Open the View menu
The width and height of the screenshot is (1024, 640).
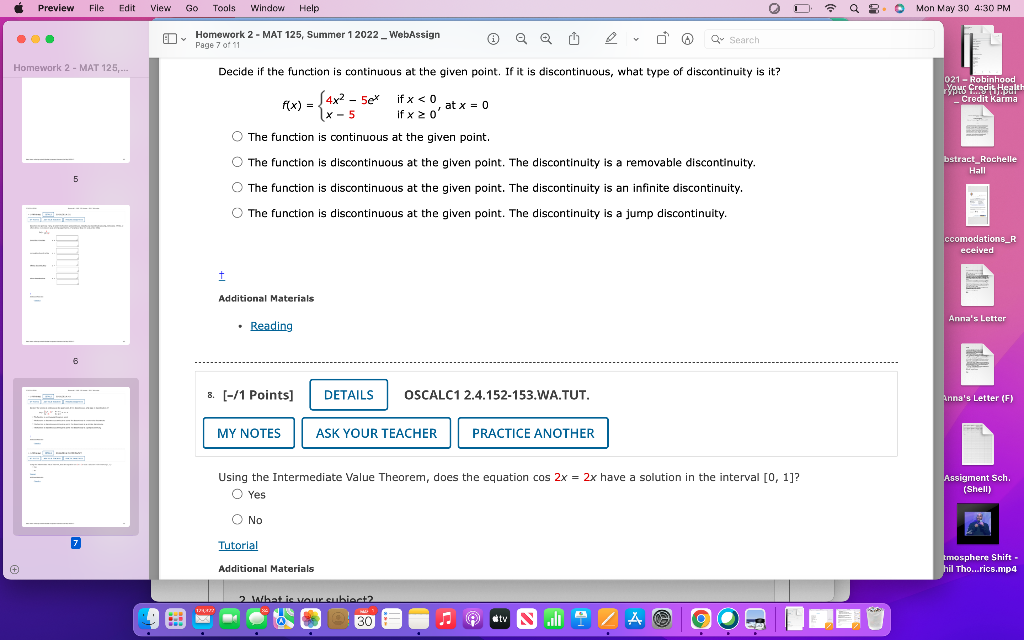[160, 8]
